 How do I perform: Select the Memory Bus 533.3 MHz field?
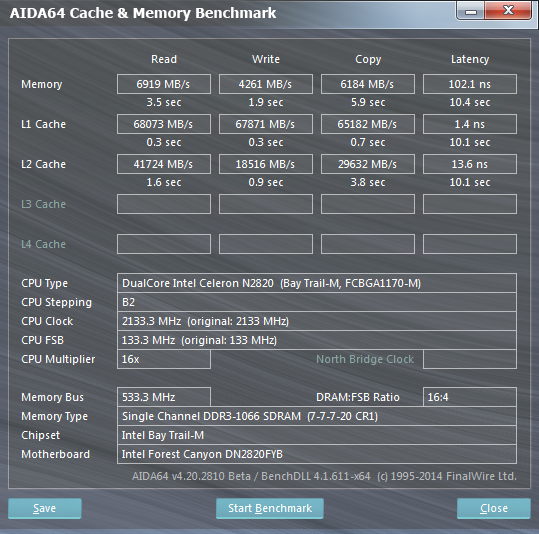click(164, 397)
